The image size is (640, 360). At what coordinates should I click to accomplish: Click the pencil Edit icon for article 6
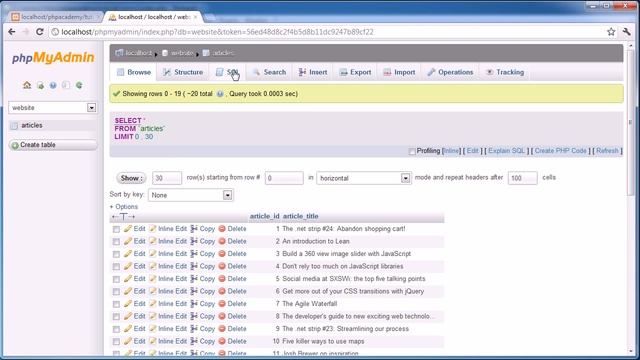pyautogui.click(x=128, y=291)
